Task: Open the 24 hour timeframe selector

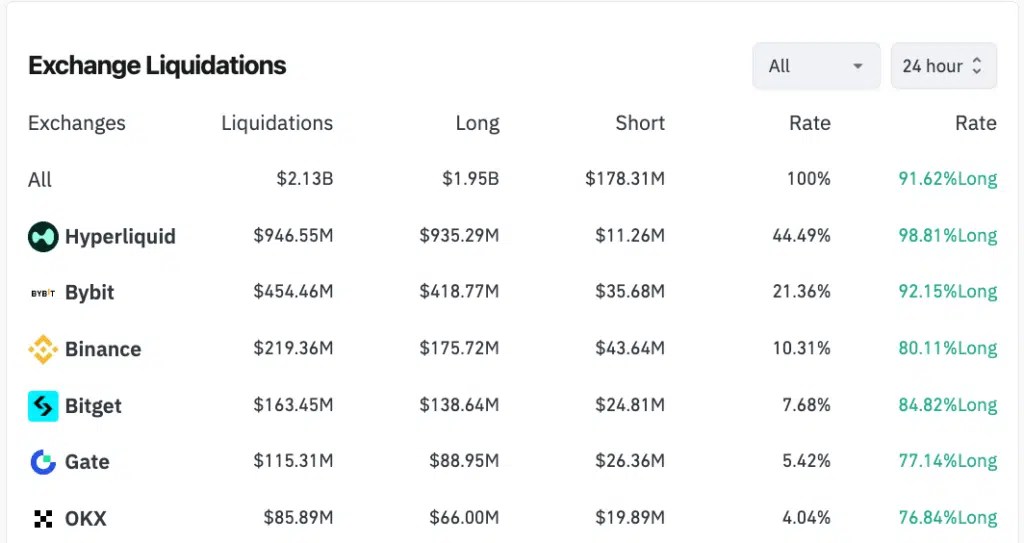Action: point(943,66)
